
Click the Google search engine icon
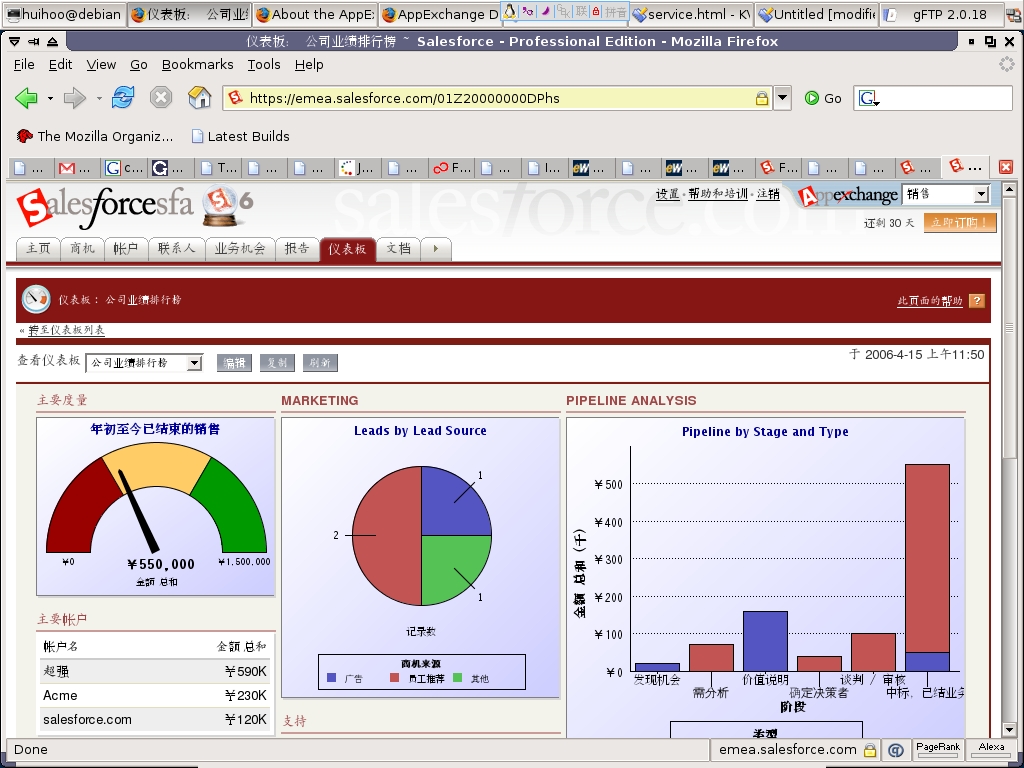[x=869, y=98]
